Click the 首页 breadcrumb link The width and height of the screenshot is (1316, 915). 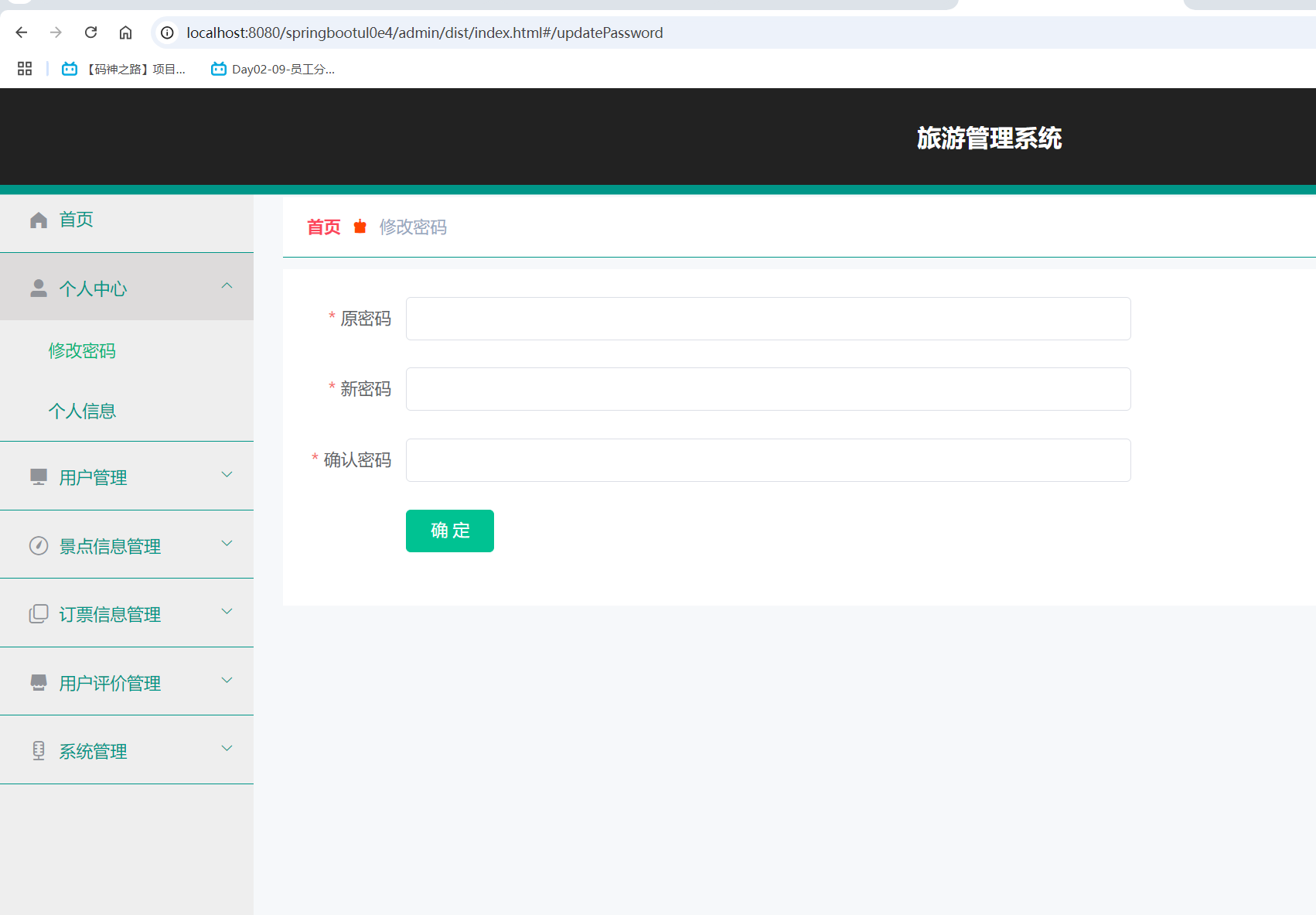(x=323, y=227)
